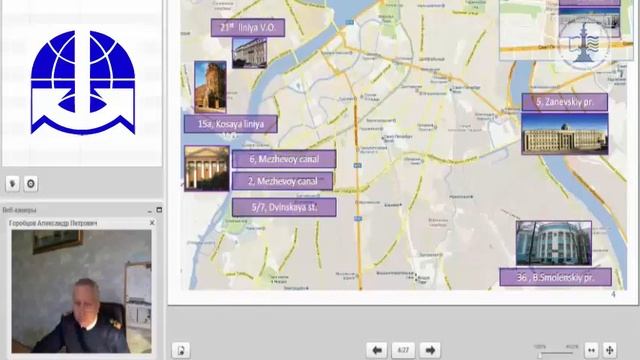
Task: Click building photo below Zanevskiy pr. label
Action: [x=565, y=134]
